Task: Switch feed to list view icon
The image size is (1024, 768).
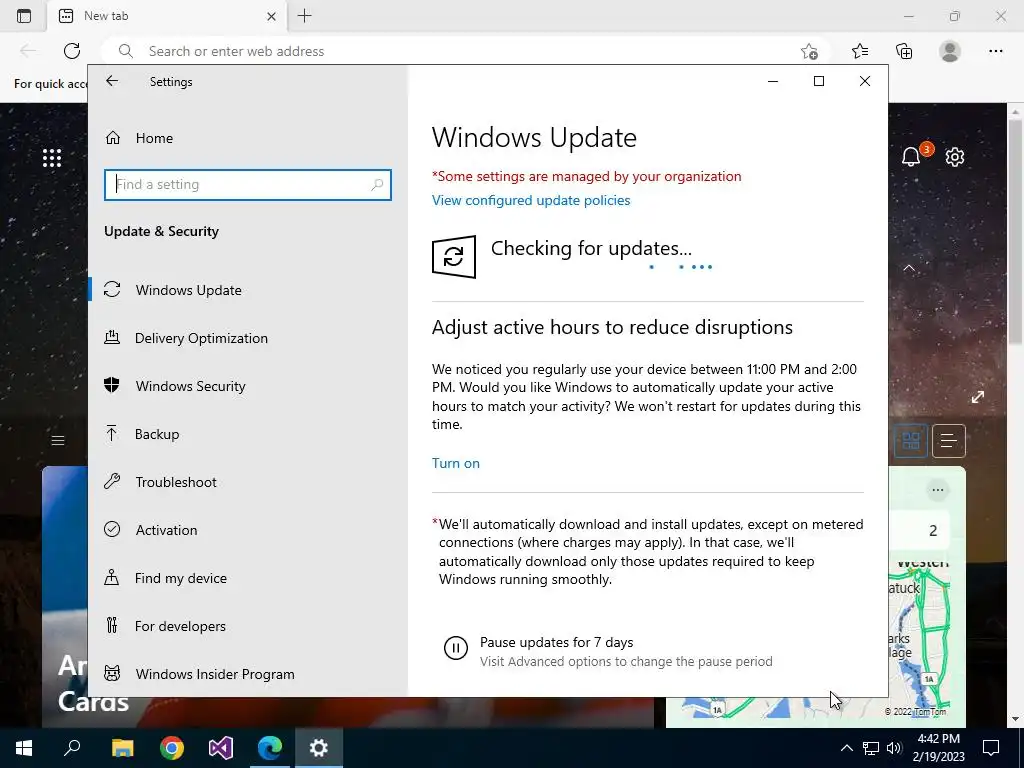Action: click(x=949, y=441)
